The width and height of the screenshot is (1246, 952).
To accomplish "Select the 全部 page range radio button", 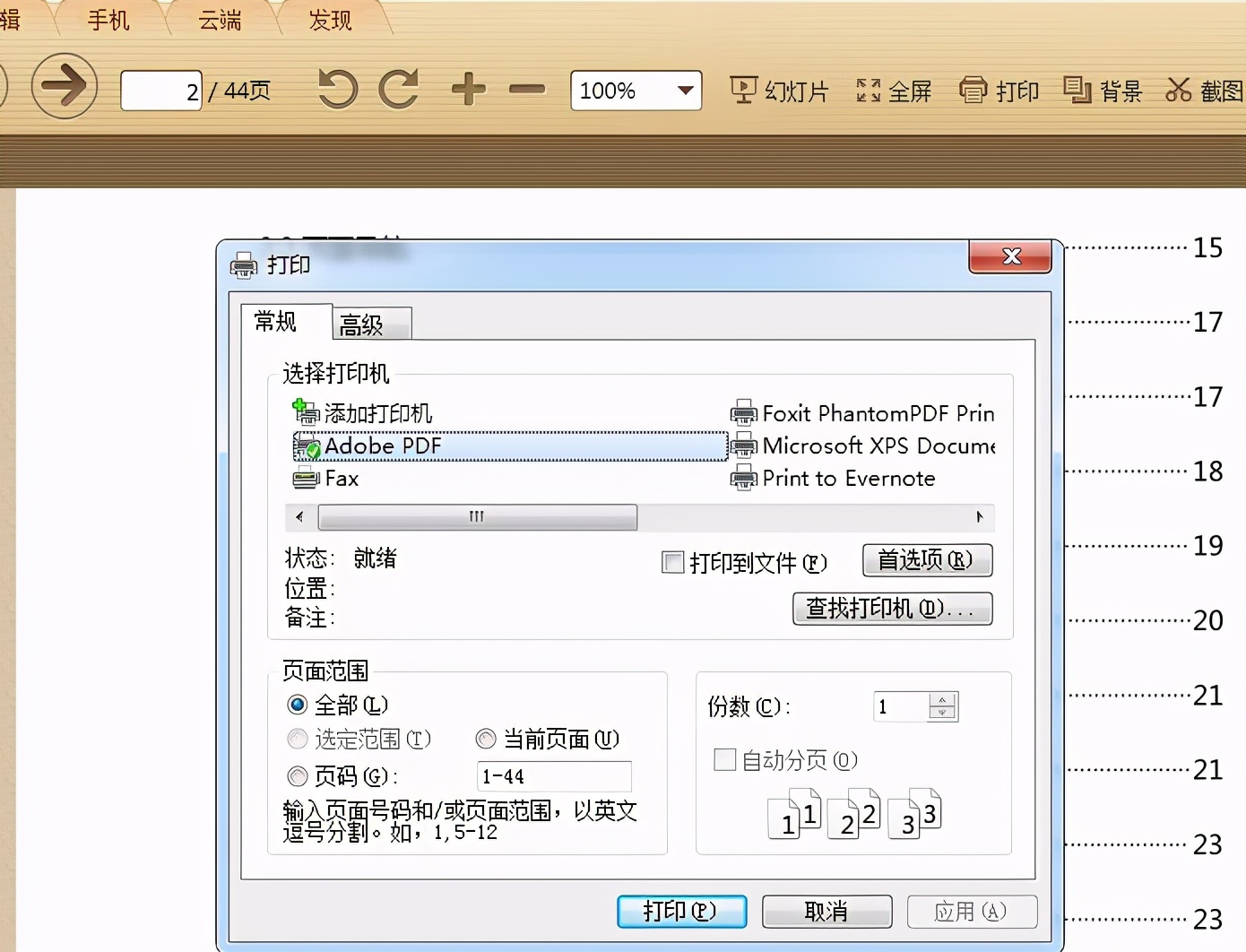I will [297, 705].
